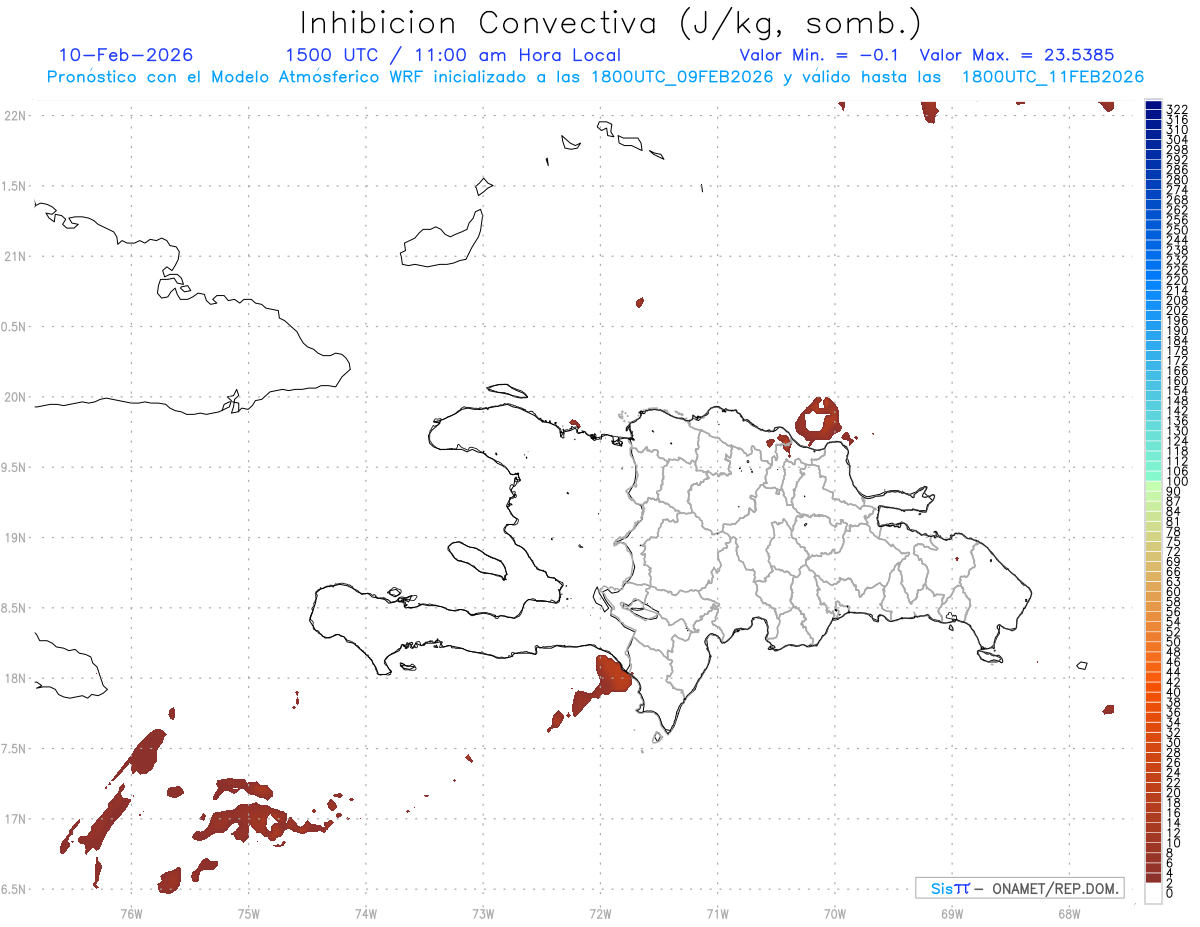Viewport: 1200px width, 927px height.
Task: Click the date '10-Feb-2026'
Action: 126,55
